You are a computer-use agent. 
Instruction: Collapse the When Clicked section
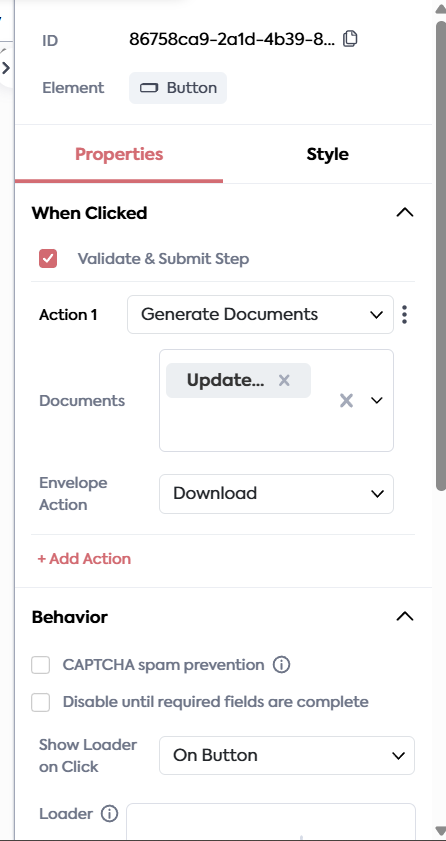pyautogui.click(x=405, y=213)
